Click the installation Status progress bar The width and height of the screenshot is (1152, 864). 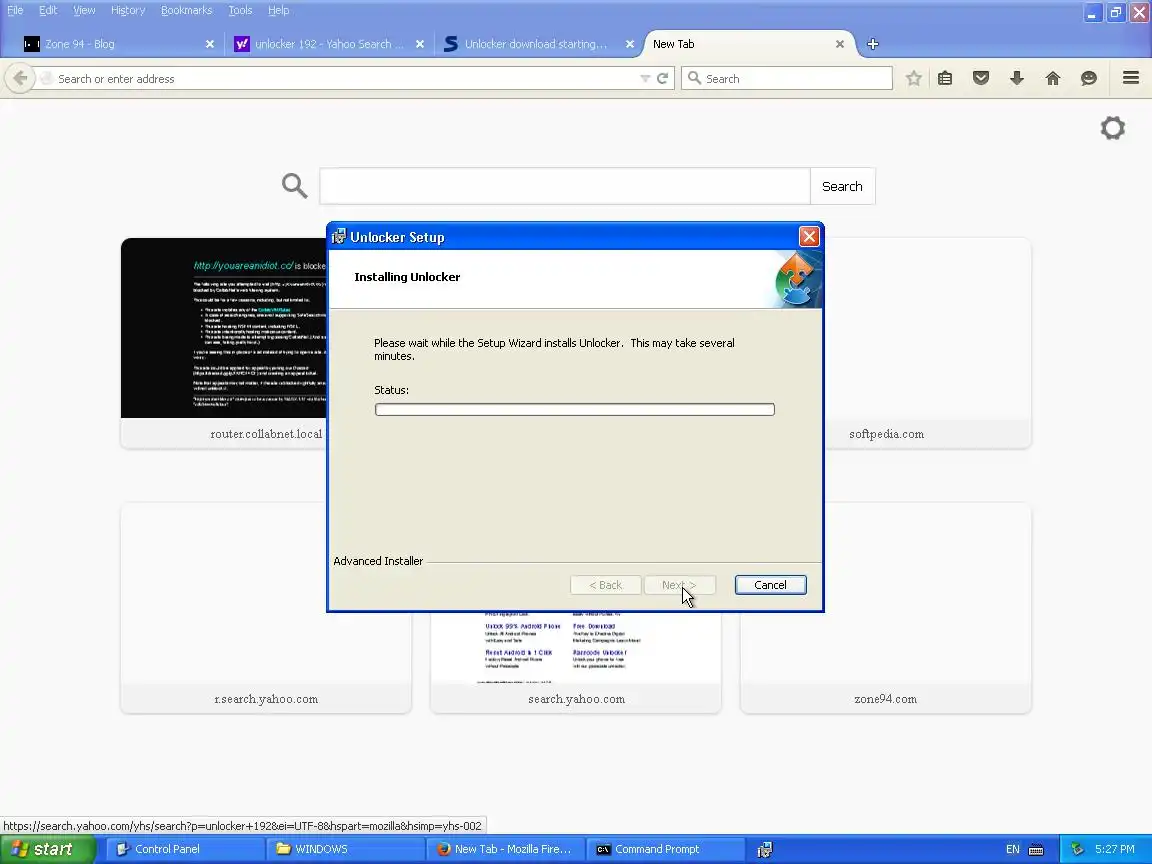pyautogui.click(x=575, y=409)
